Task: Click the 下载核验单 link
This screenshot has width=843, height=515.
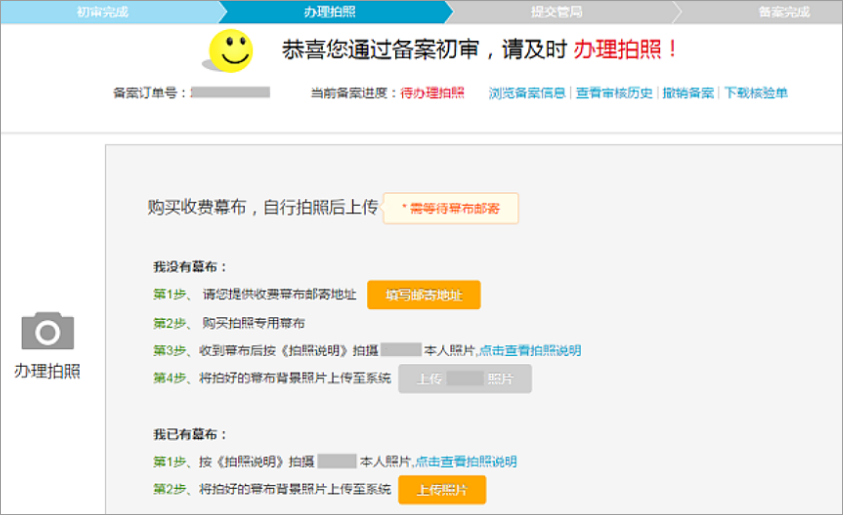Action: 755,93
